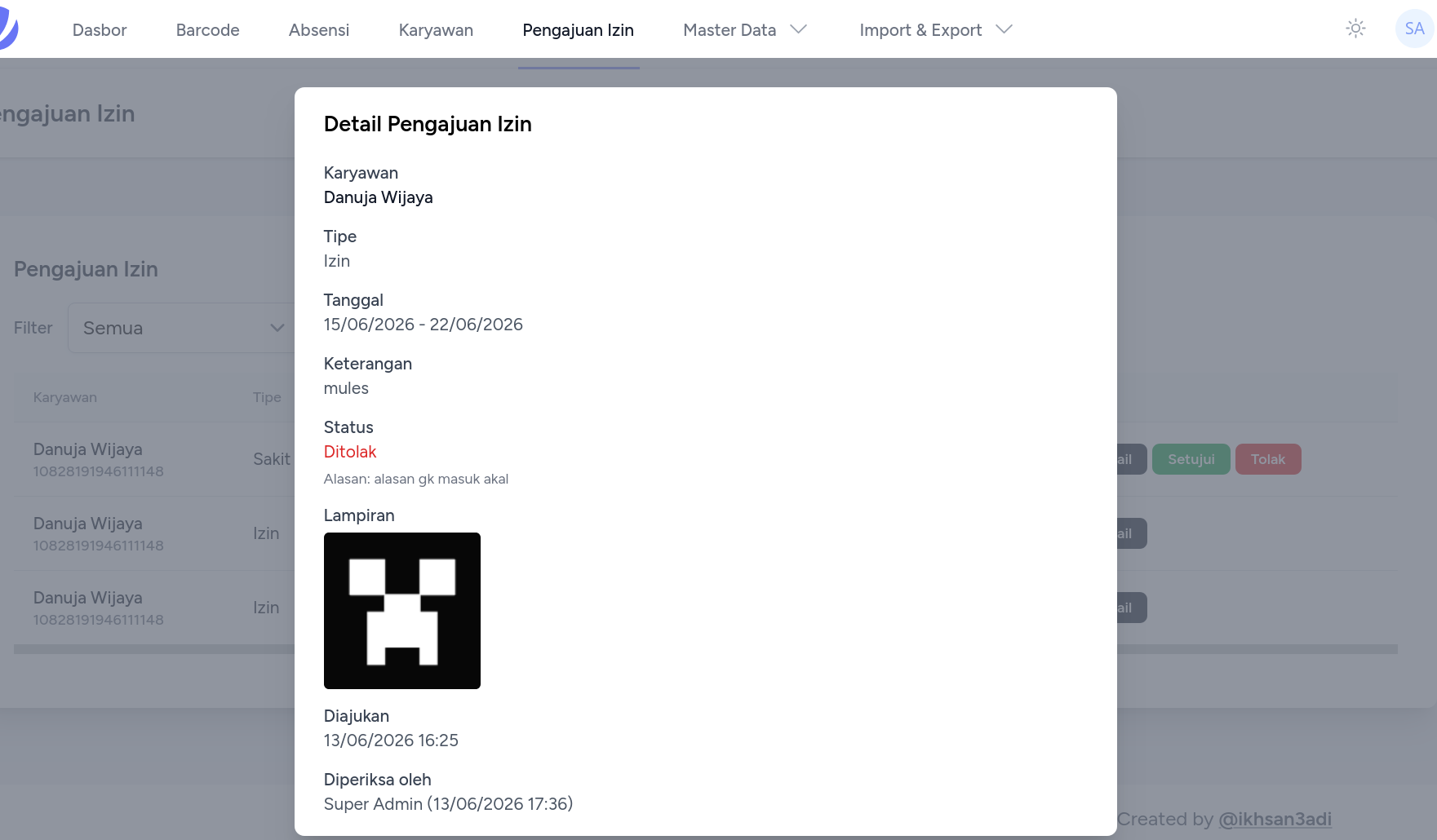Click the date range 15/06/2026 - 22/06/2026
This screenshot has width=1437, height=840.
424,325
